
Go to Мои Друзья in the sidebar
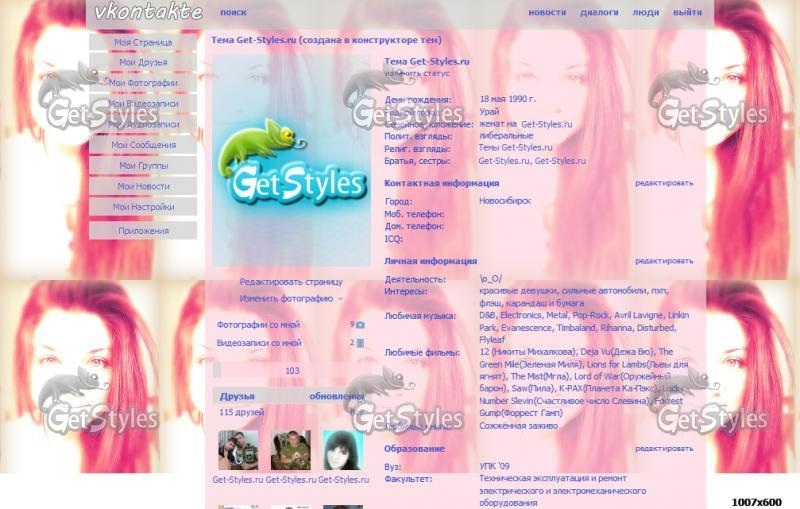click(x=143, y=62)
